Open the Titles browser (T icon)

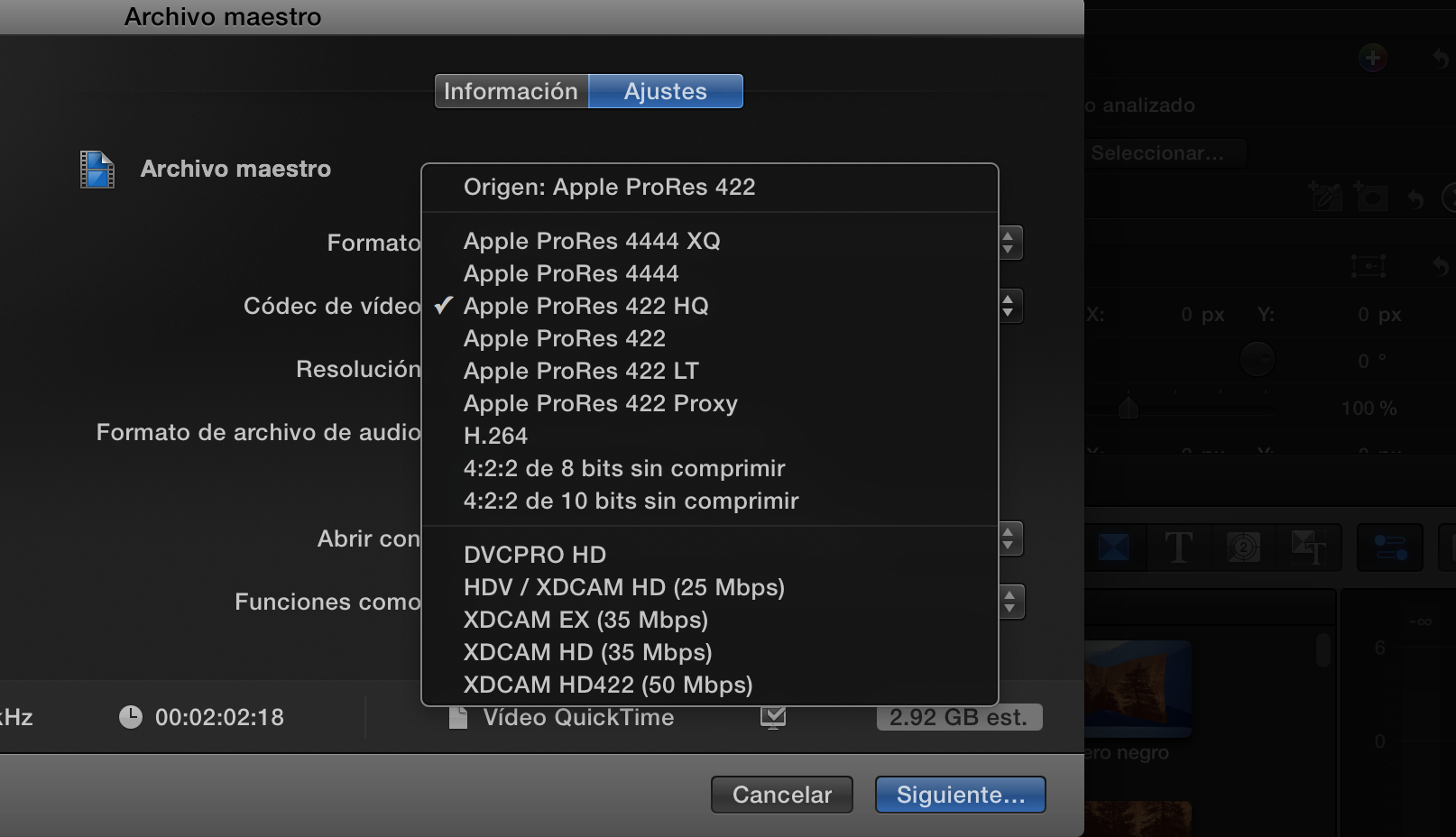pos(1178,547)
